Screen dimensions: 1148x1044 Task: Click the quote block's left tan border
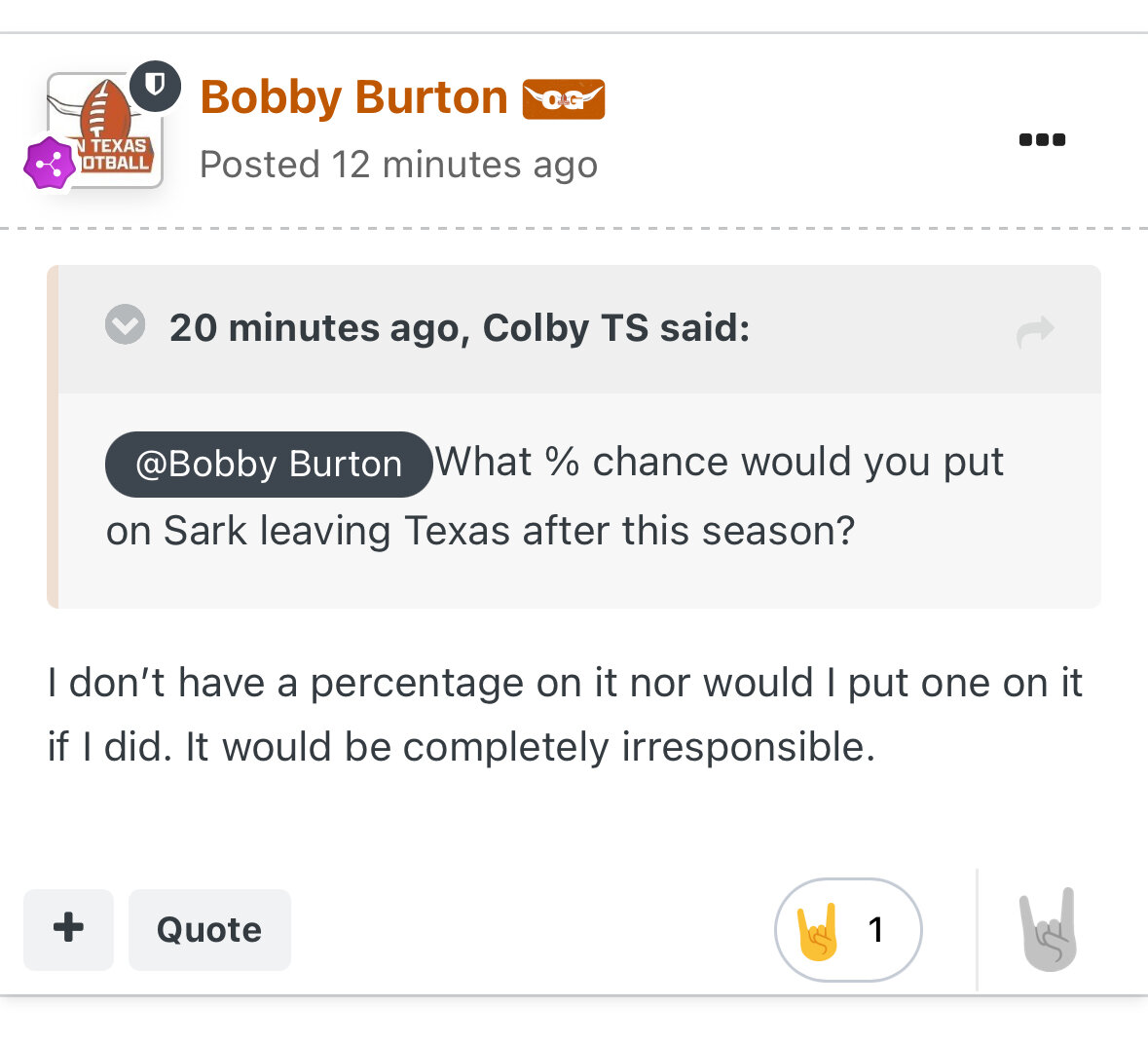click(53, 438)
